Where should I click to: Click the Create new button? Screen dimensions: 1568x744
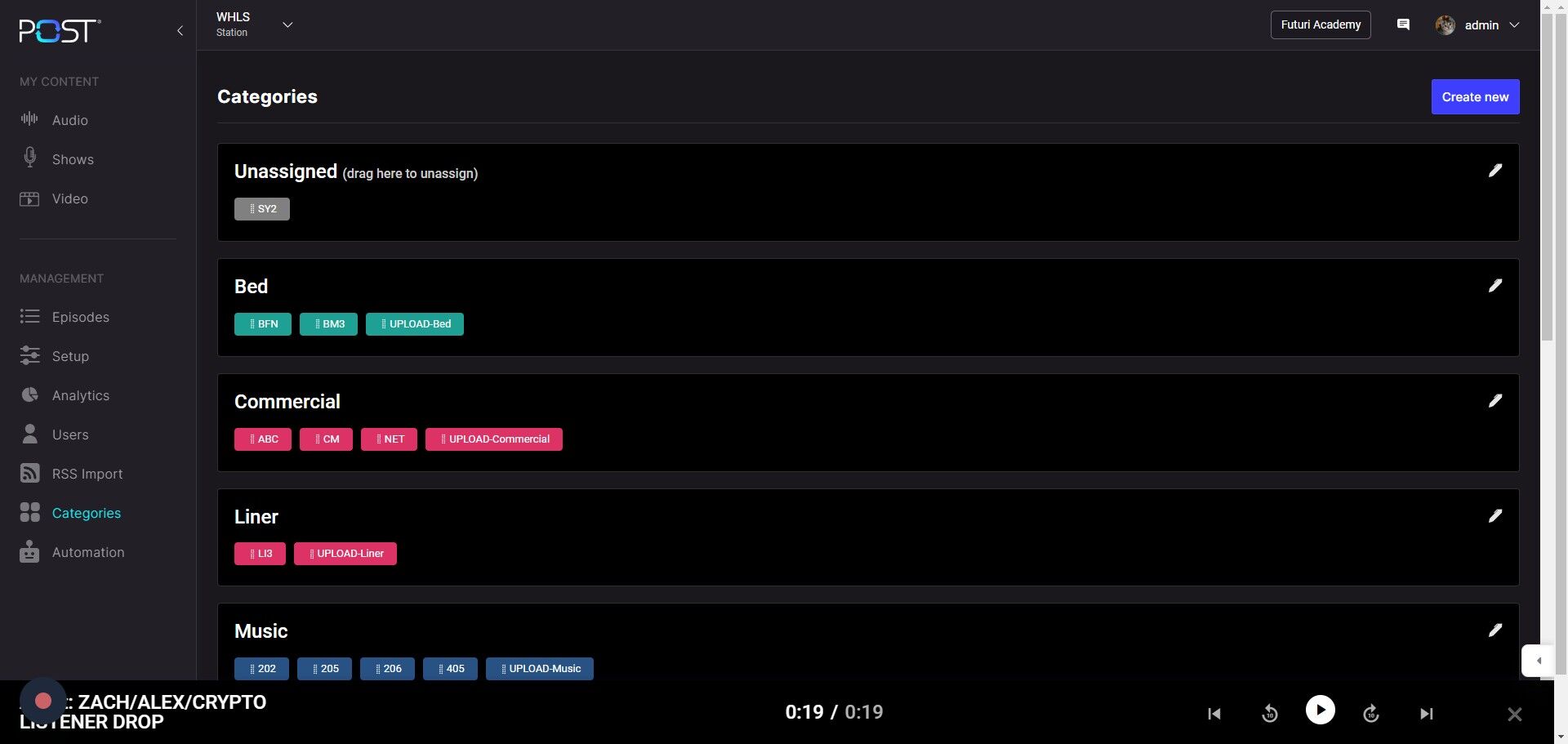(1474, 97)
